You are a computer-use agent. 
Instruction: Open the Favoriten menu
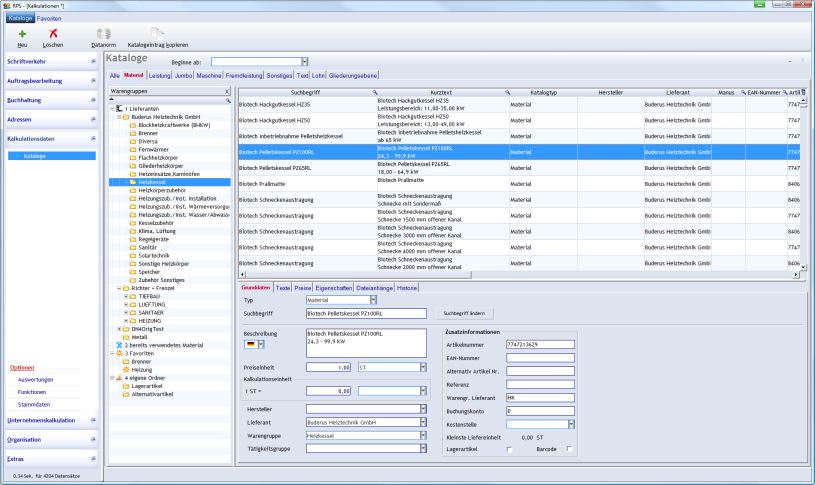[49, 18]
